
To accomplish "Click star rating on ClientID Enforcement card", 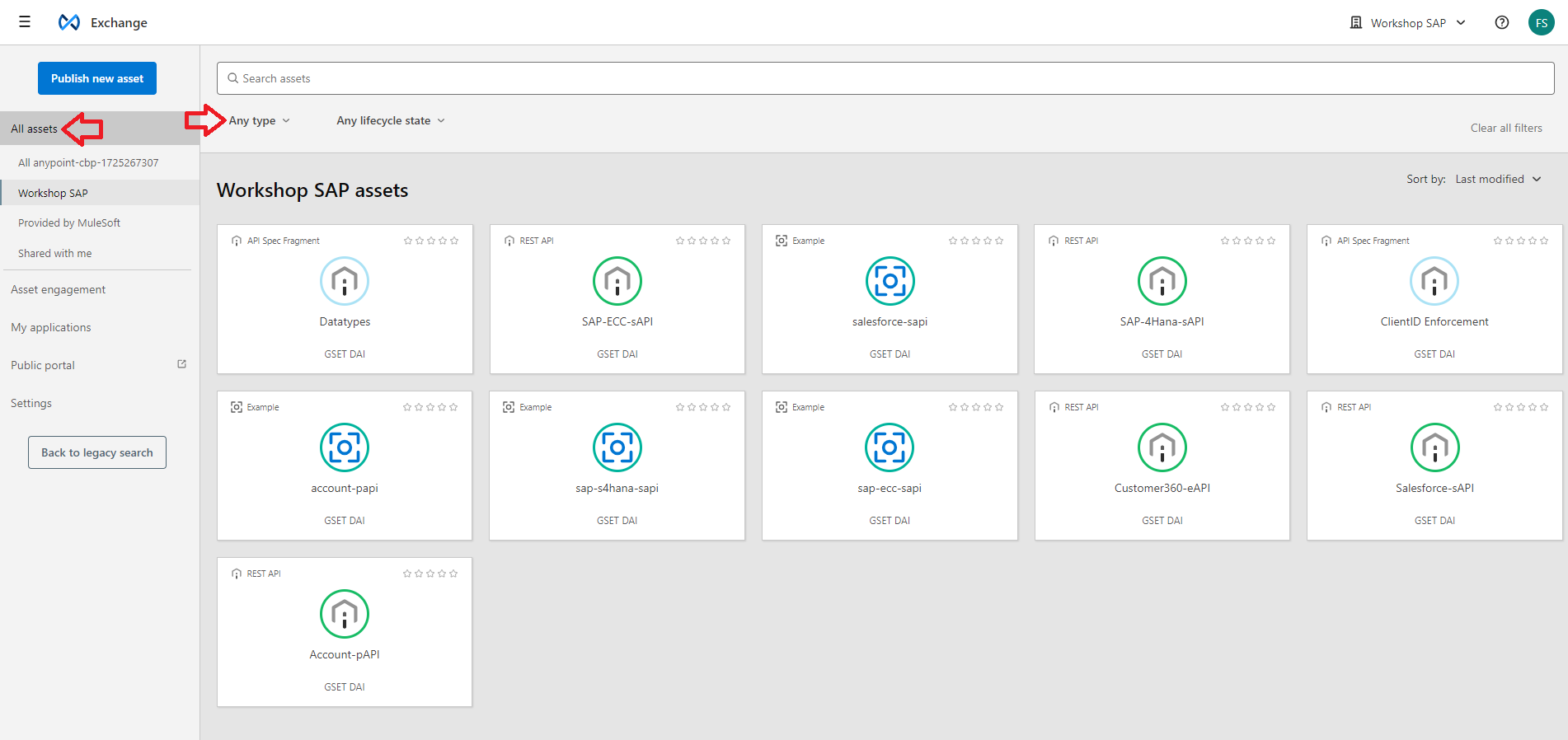I will 1521,241.
